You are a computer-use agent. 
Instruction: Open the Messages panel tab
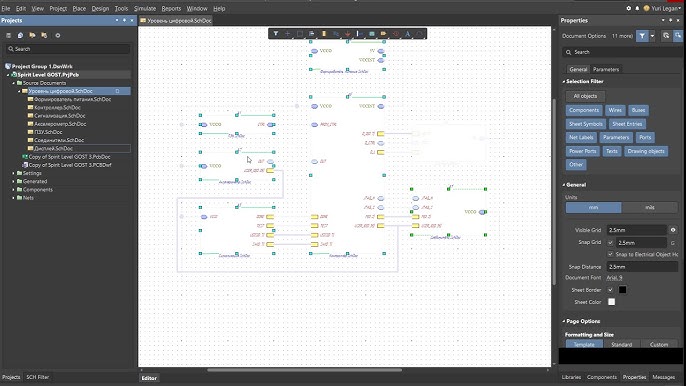[663, 377]
